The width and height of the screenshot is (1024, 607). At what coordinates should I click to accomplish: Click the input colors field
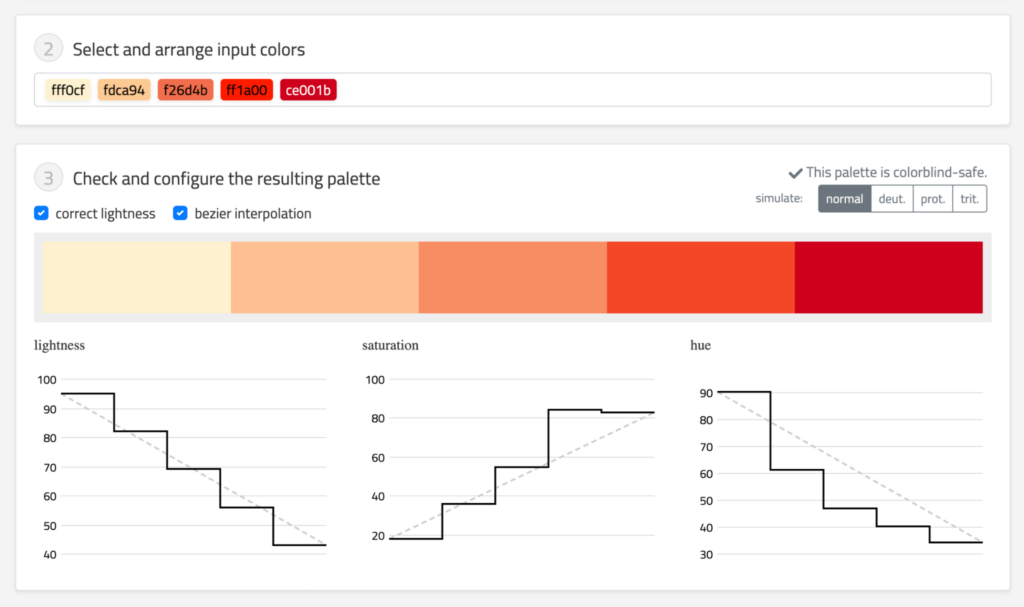click(600, 89)
